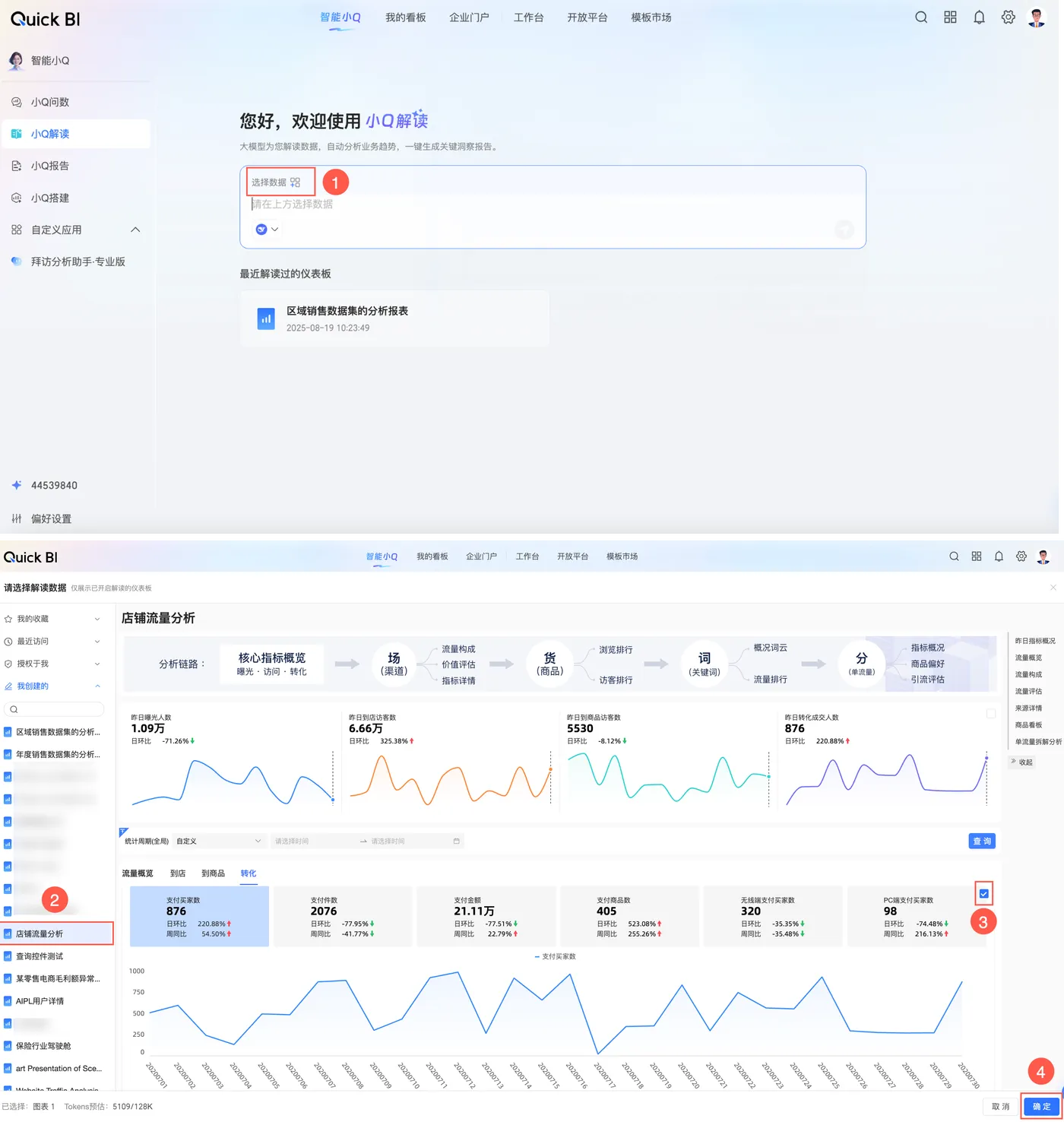The height and width of the screenshot is (1122, 1064).
Task: Select the 转化 tab
Action: point(249,873)
